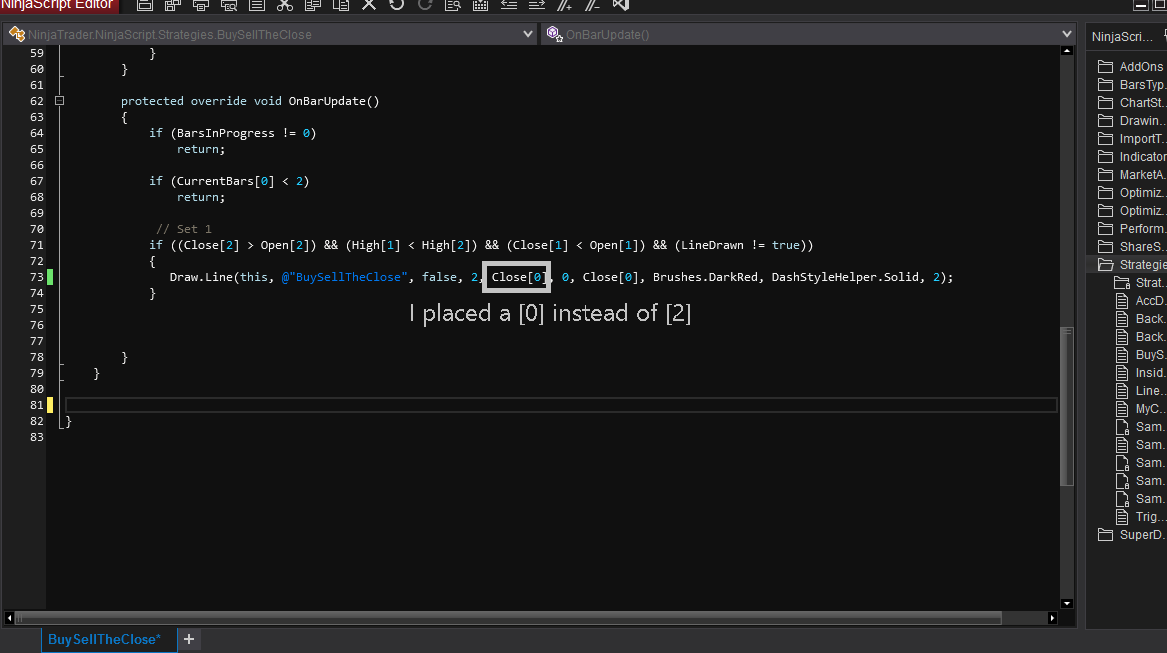Click the Cut scissors icon
The image size is (1167, 653).
(285, 4)
